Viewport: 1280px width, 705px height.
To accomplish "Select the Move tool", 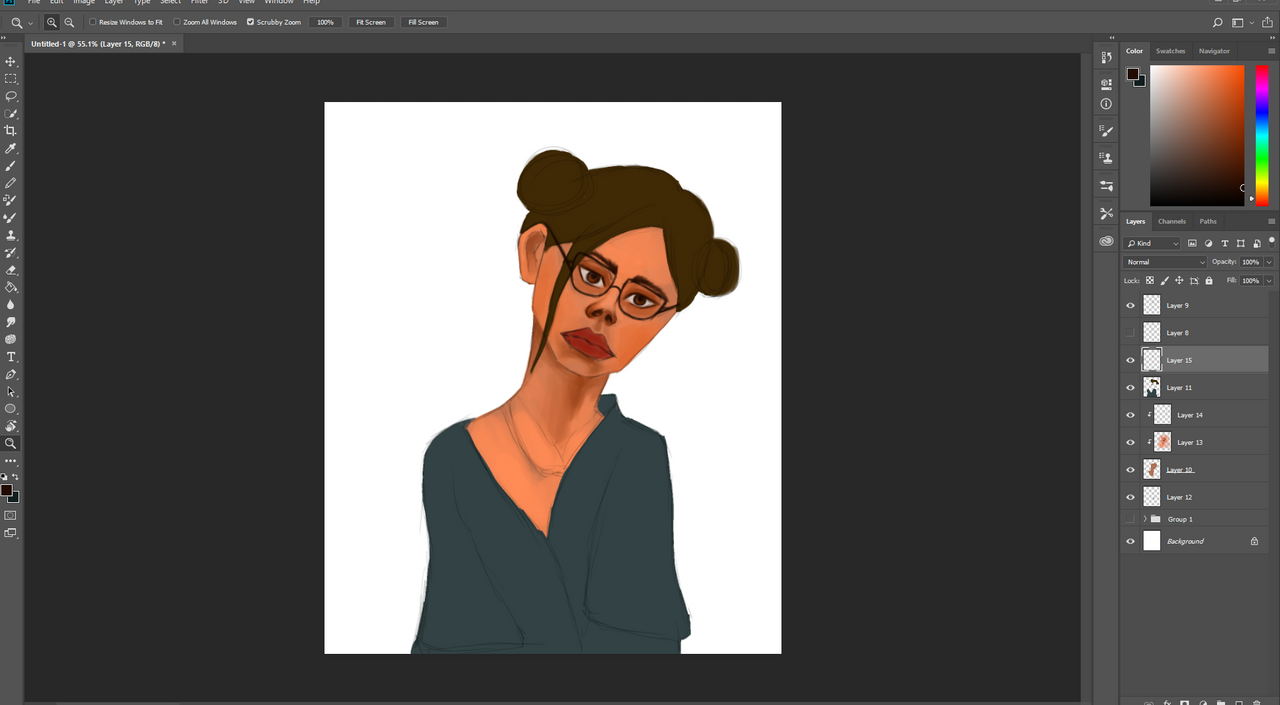I will pos(11,61).
